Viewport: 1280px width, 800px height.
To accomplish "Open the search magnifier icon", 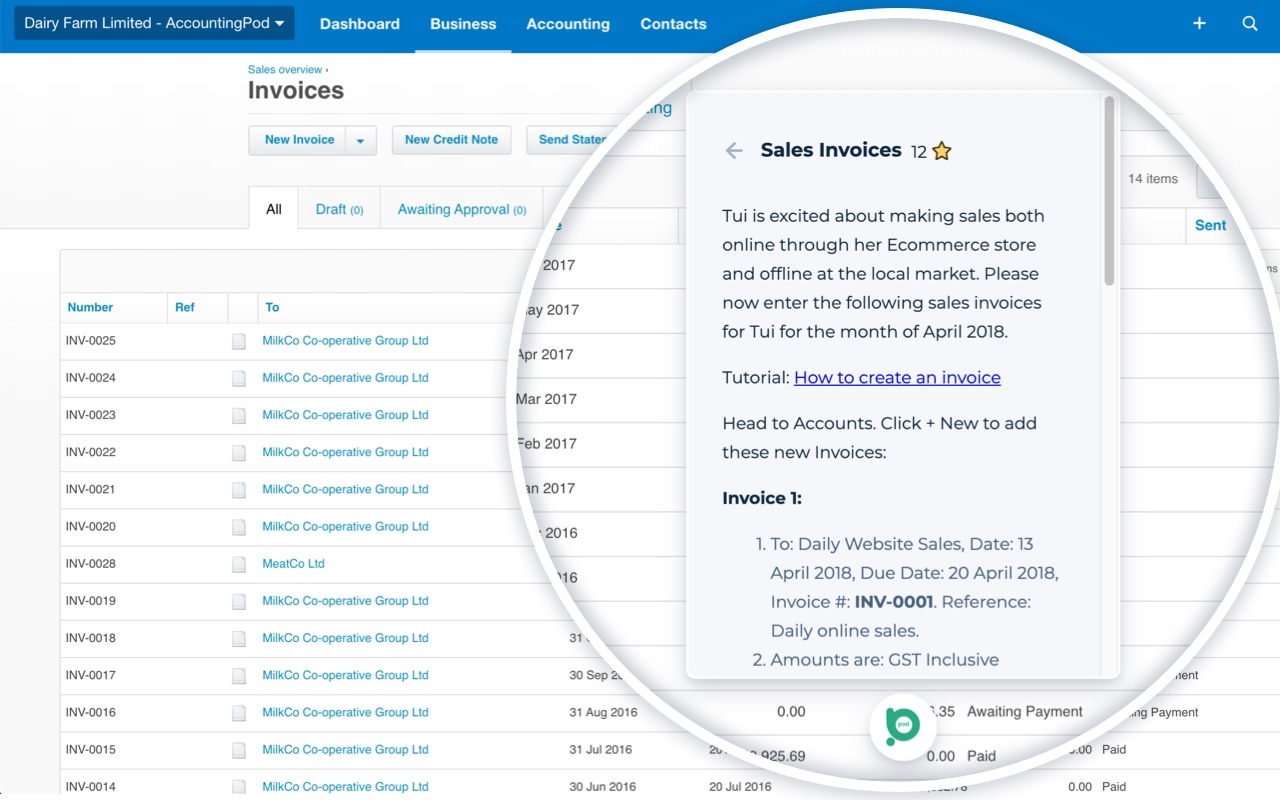I will click(x=1250, y=24).
